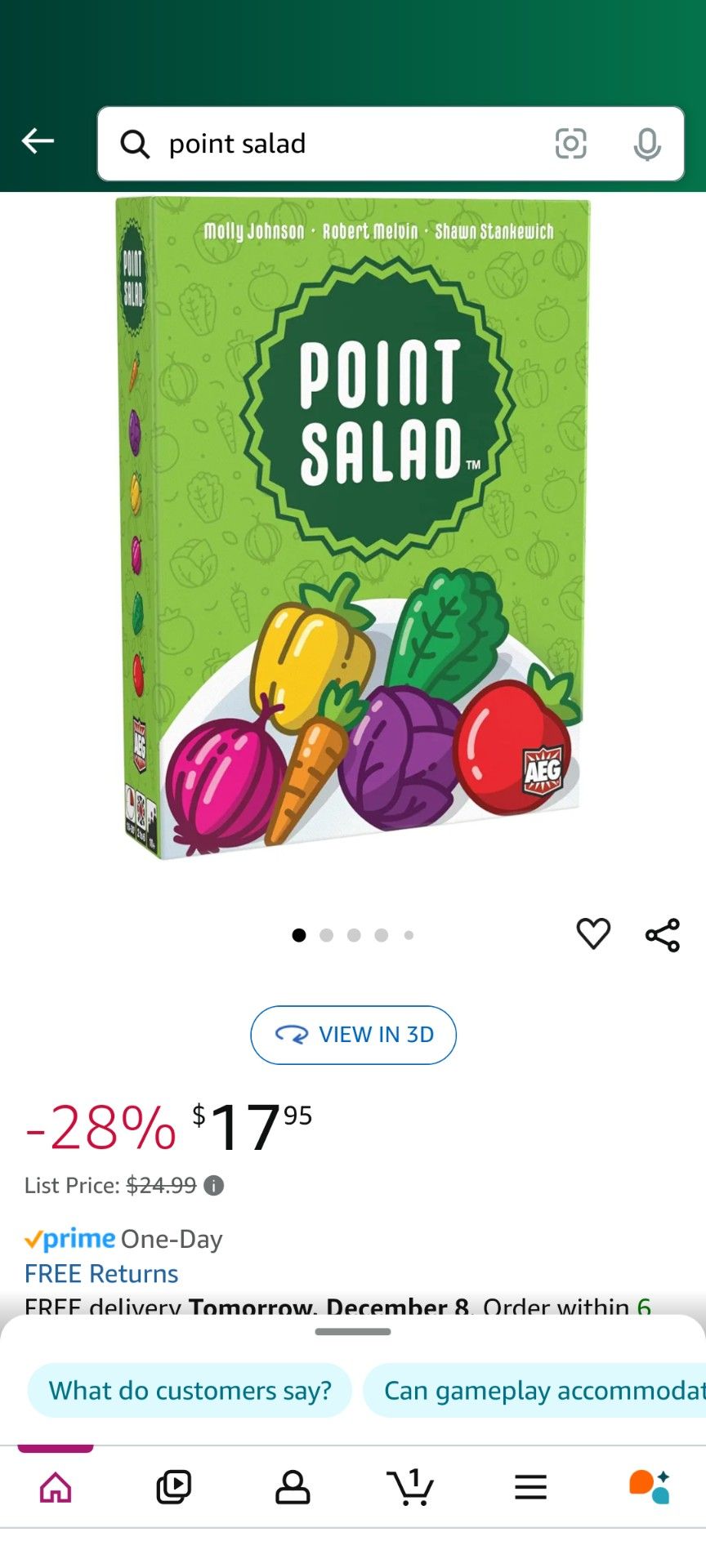Open camera visual search from search bar
This screenshot has height=1568, width=706.
pyautogui.click(x=571, y=144)
